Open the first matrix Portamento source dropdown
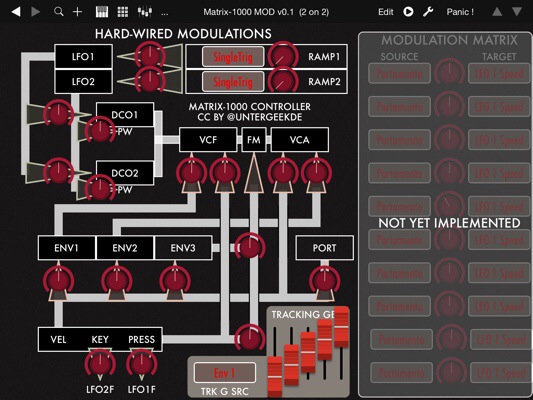The width and height of the screenshot is (533, 400). [x=399, y=73]
